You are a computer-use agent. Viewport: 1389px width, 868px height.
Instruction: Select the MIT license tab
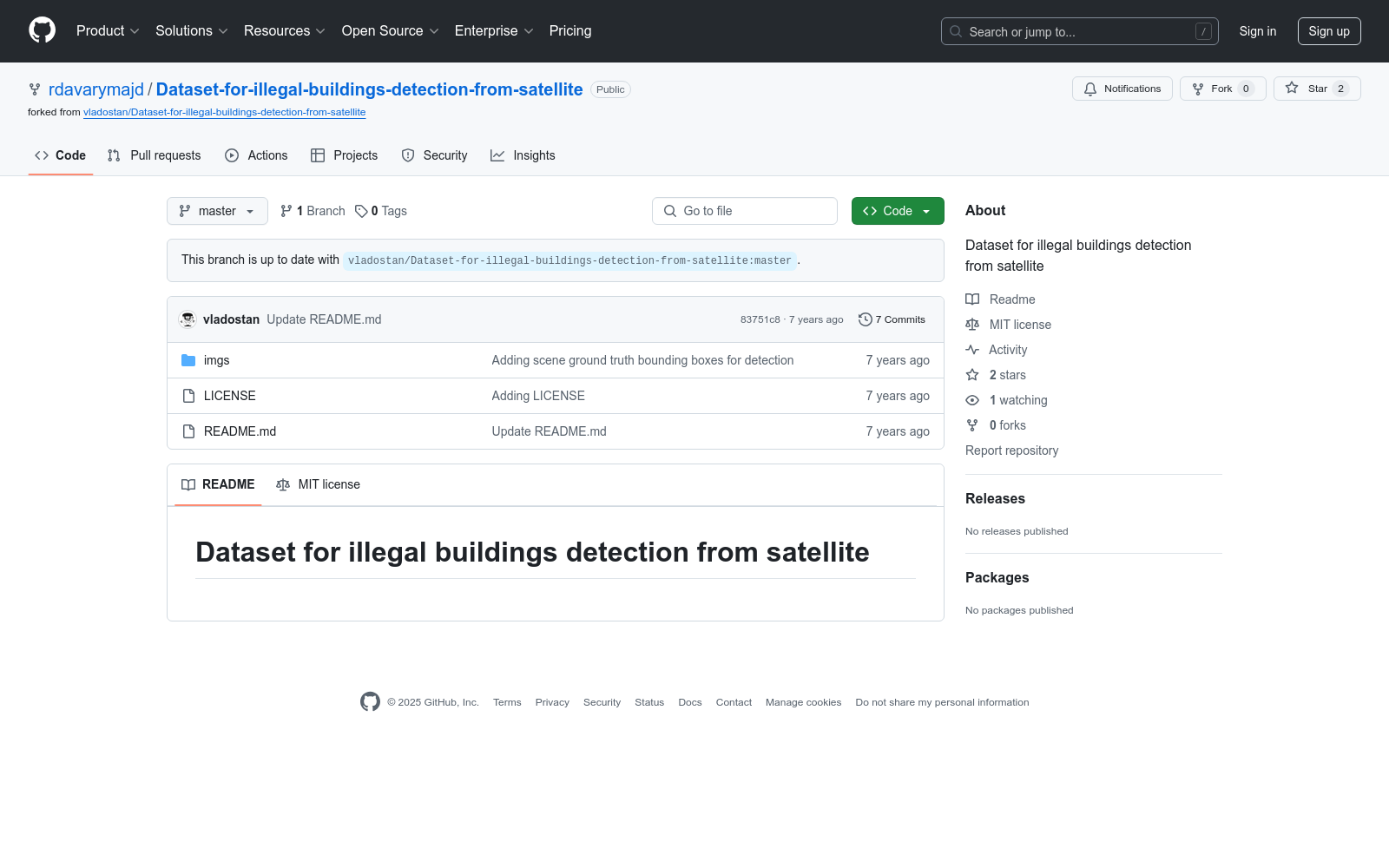318,484
